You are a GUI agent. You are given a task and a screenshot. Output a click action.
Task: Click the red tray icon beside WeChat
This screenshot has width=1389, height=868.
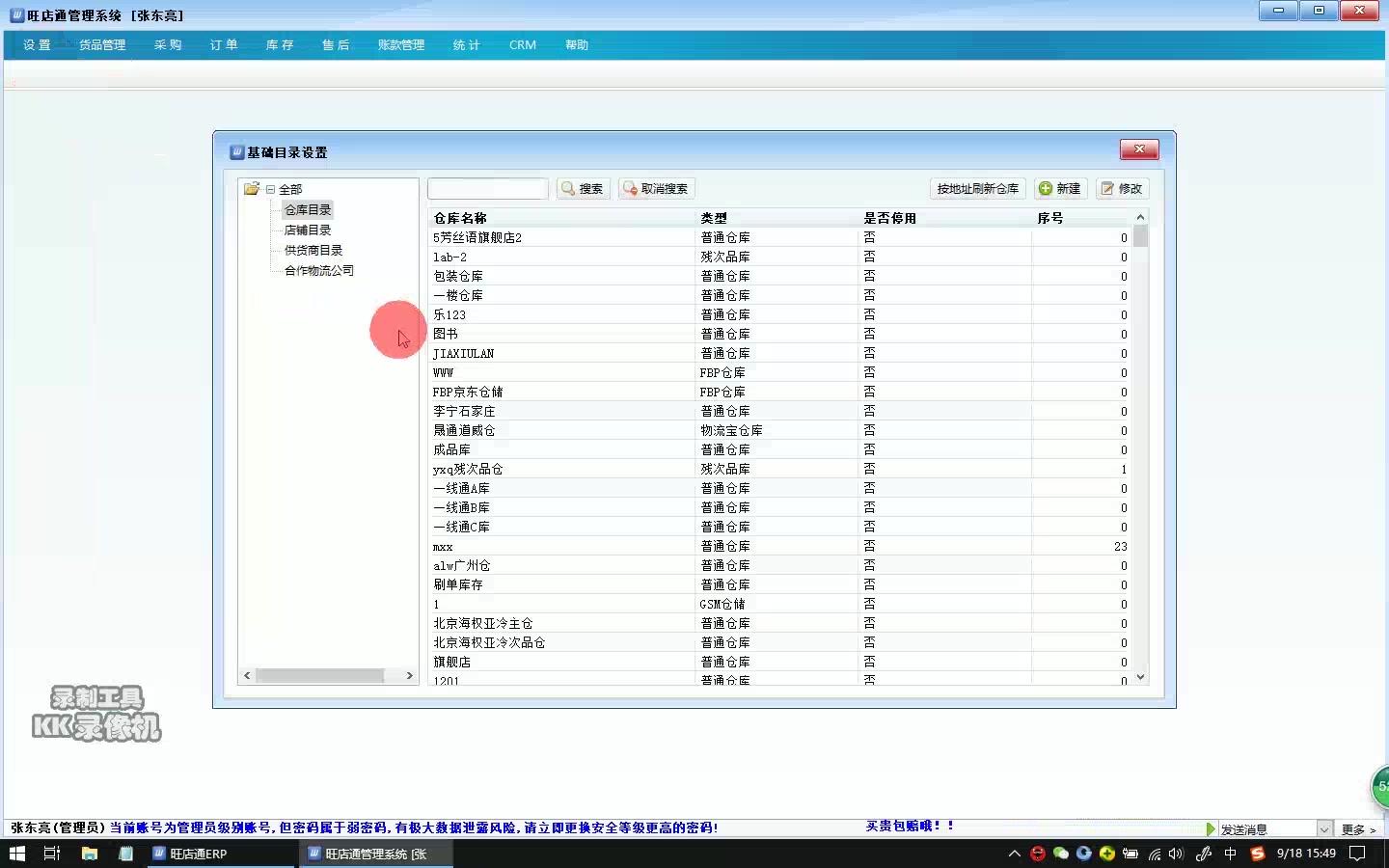pyautogui.click(x=1038, y=854)
